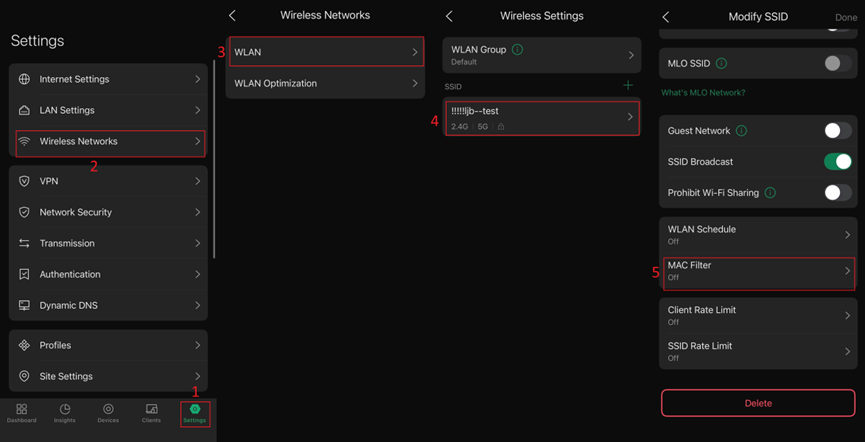Click the shield icon beside VPN
Screen dimensions: 865x442
(x=24, y=181)
